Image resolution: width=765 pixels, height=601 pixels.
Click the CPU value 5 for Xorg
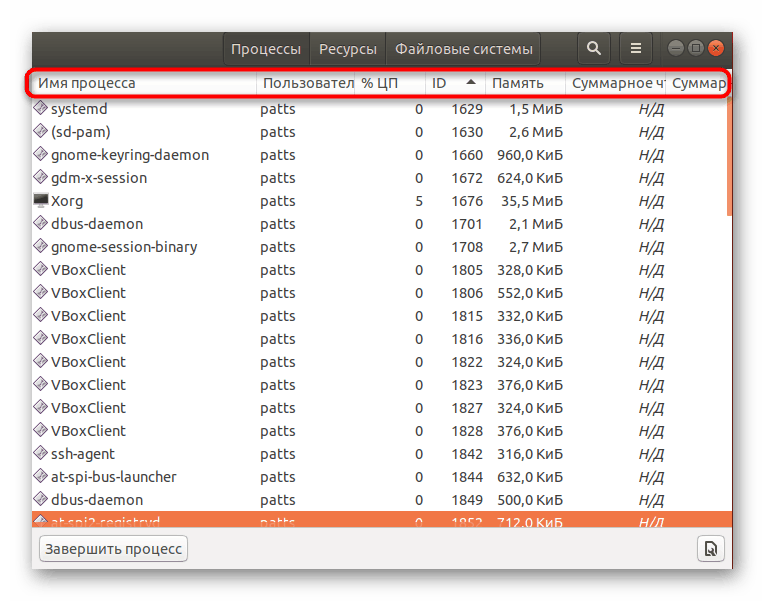419,201
